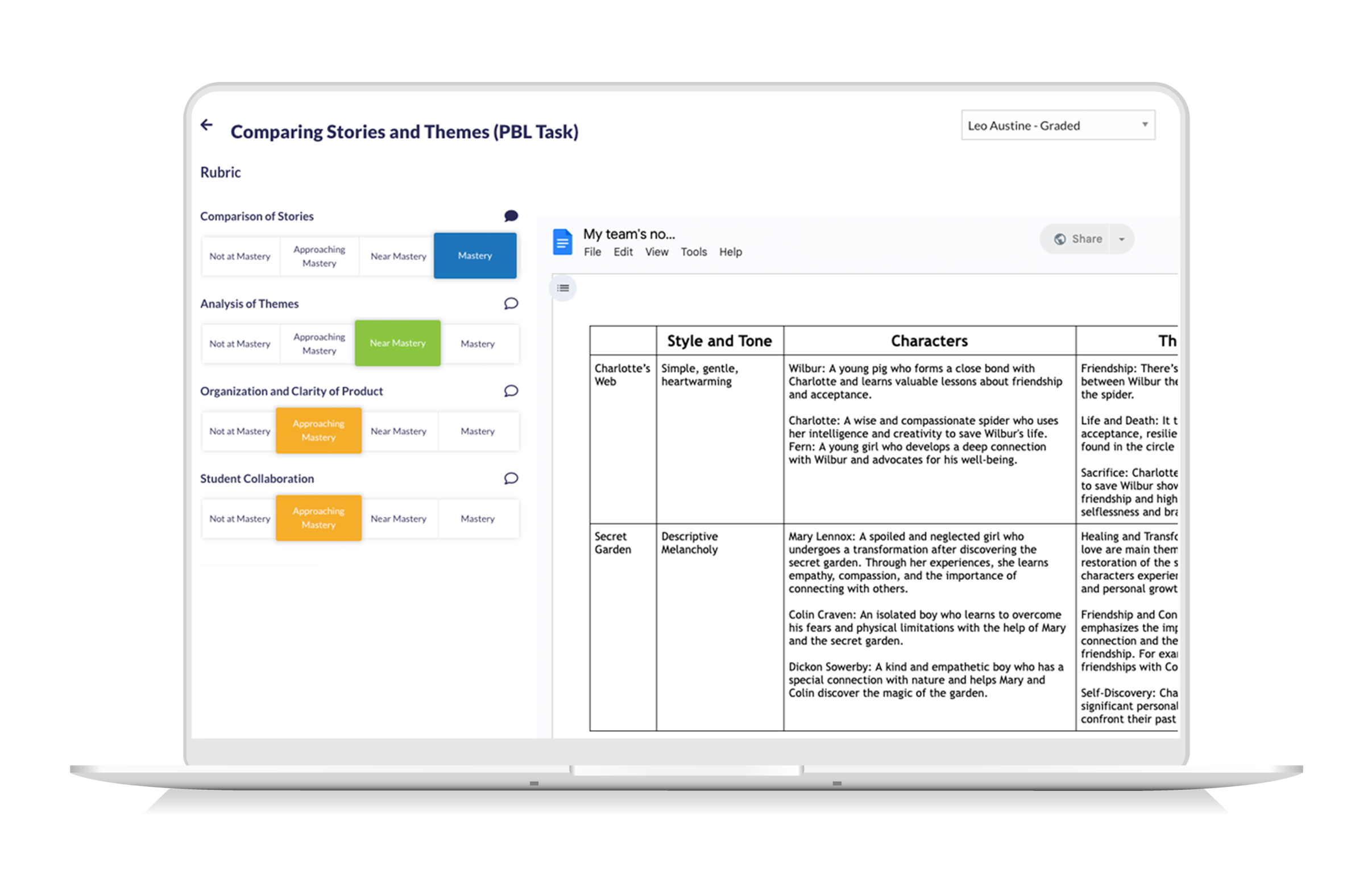The image size is (1372, 895).
Task: Click the globe icon on Share
Action: [x=1059, y=239]
